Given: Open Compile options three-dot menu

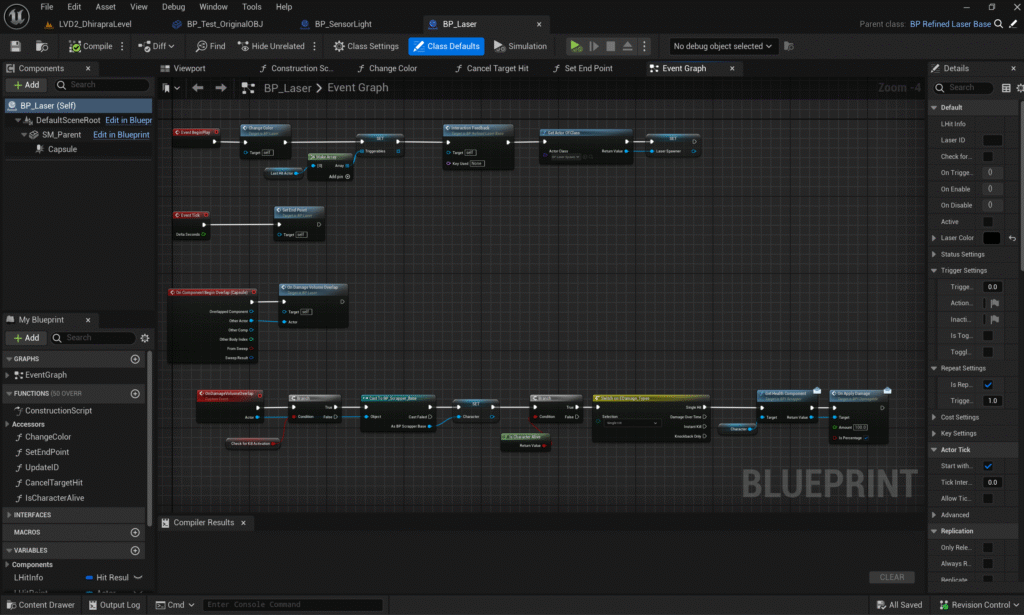Looking at the screenshot, I should point(122,46).
